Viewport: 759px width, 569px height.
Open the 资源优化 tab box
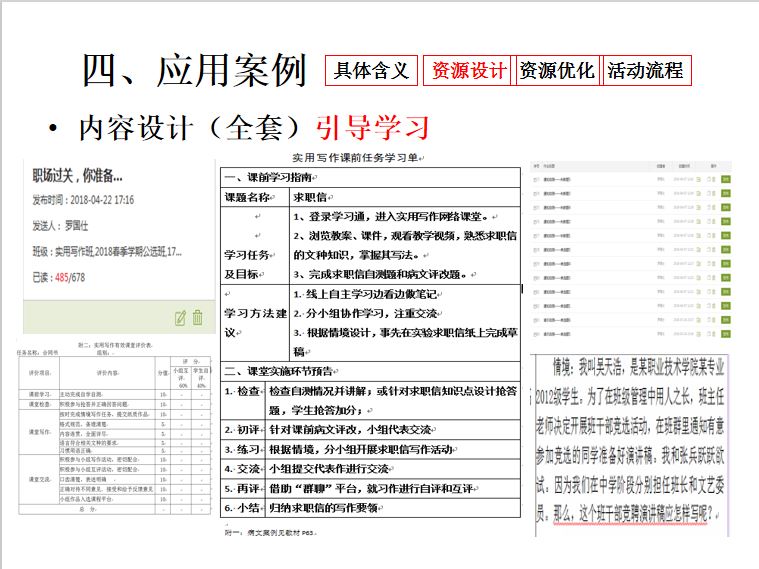pyautogui.click(x=557, y=71)
